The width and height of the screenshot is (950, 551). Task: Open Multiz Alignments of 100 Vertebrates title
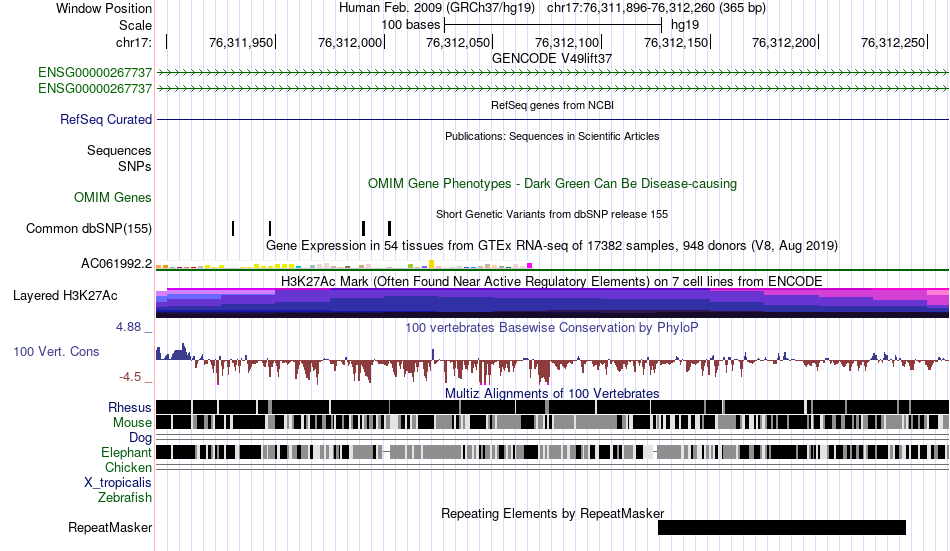(552, 393)
